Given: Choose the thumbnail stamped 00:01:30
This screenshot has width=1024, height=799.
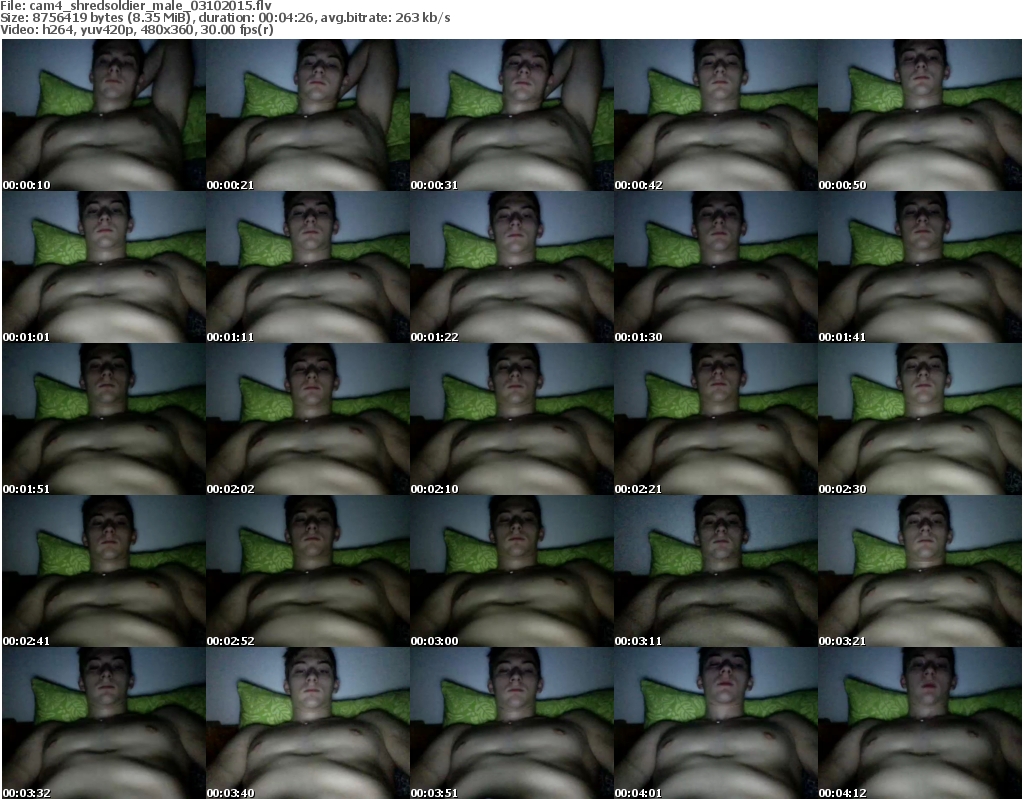Looking at the screenshot, I should point(716,267).
